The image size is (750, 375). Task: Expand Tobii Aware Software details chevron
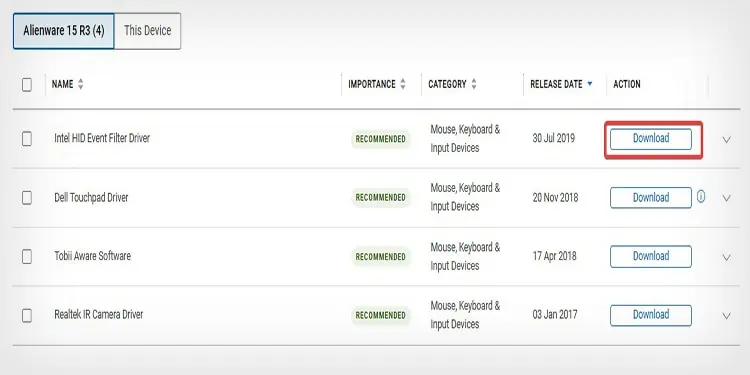(x=727, y=257)
